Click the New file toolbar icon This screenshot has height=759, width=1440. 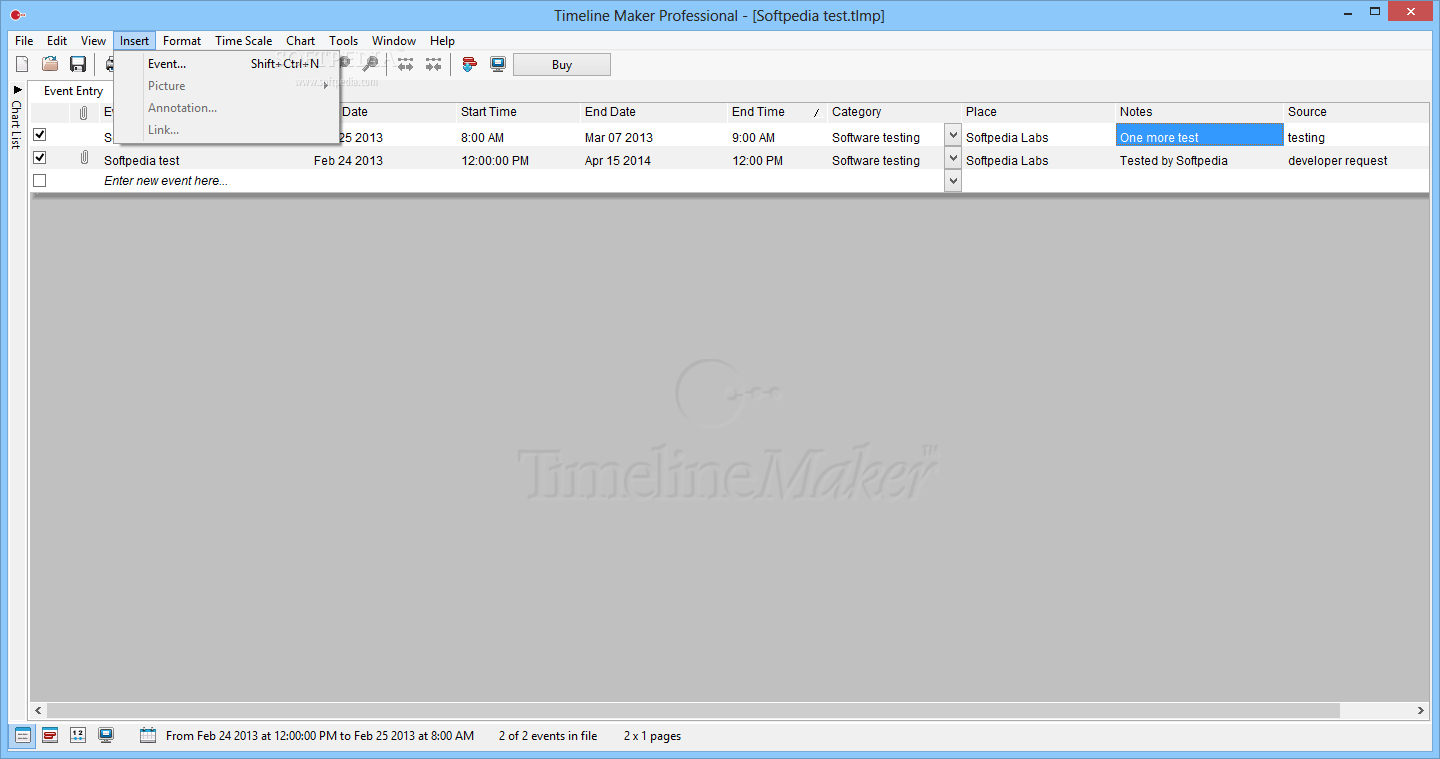click(22, 64)
